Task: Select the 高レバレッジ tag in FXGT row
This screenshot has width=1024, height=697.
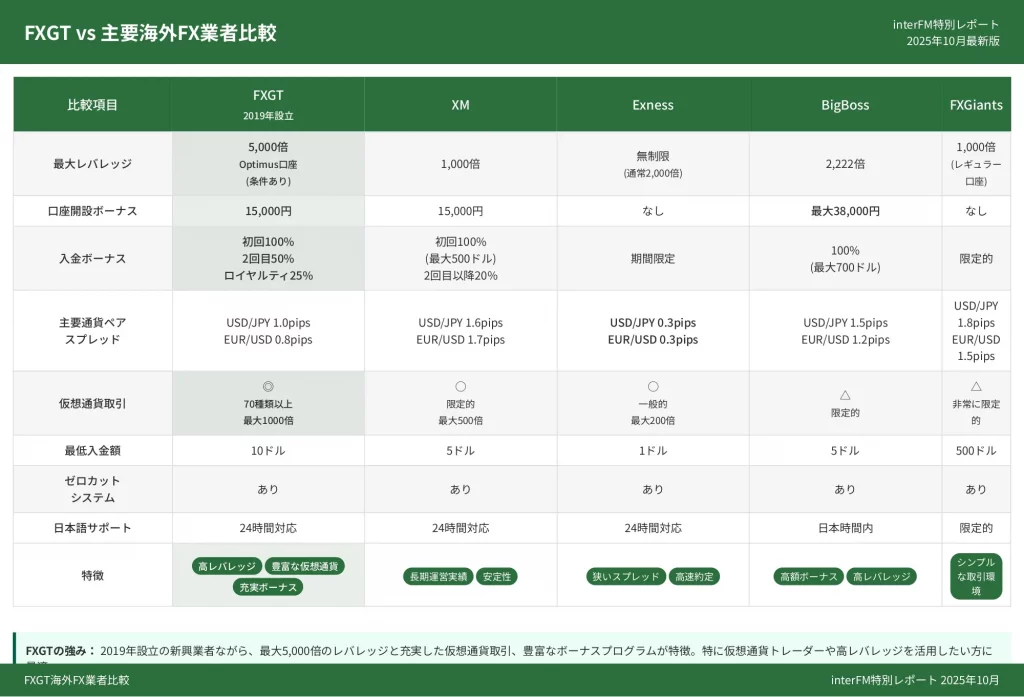Action: (227, 566)
